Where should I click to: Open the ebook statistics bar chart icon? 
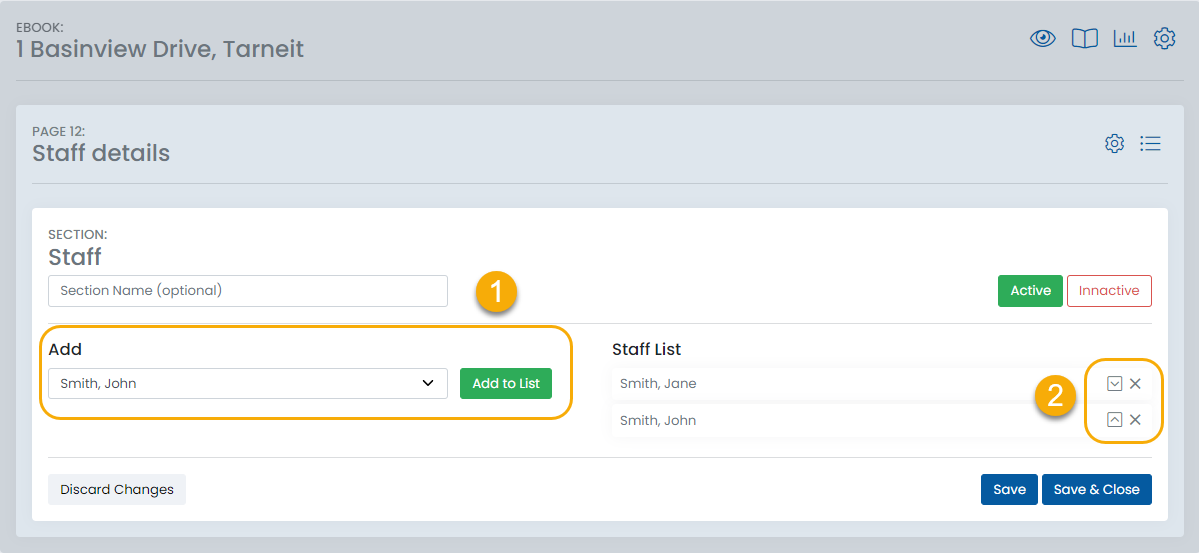(x=1125, y=39)
